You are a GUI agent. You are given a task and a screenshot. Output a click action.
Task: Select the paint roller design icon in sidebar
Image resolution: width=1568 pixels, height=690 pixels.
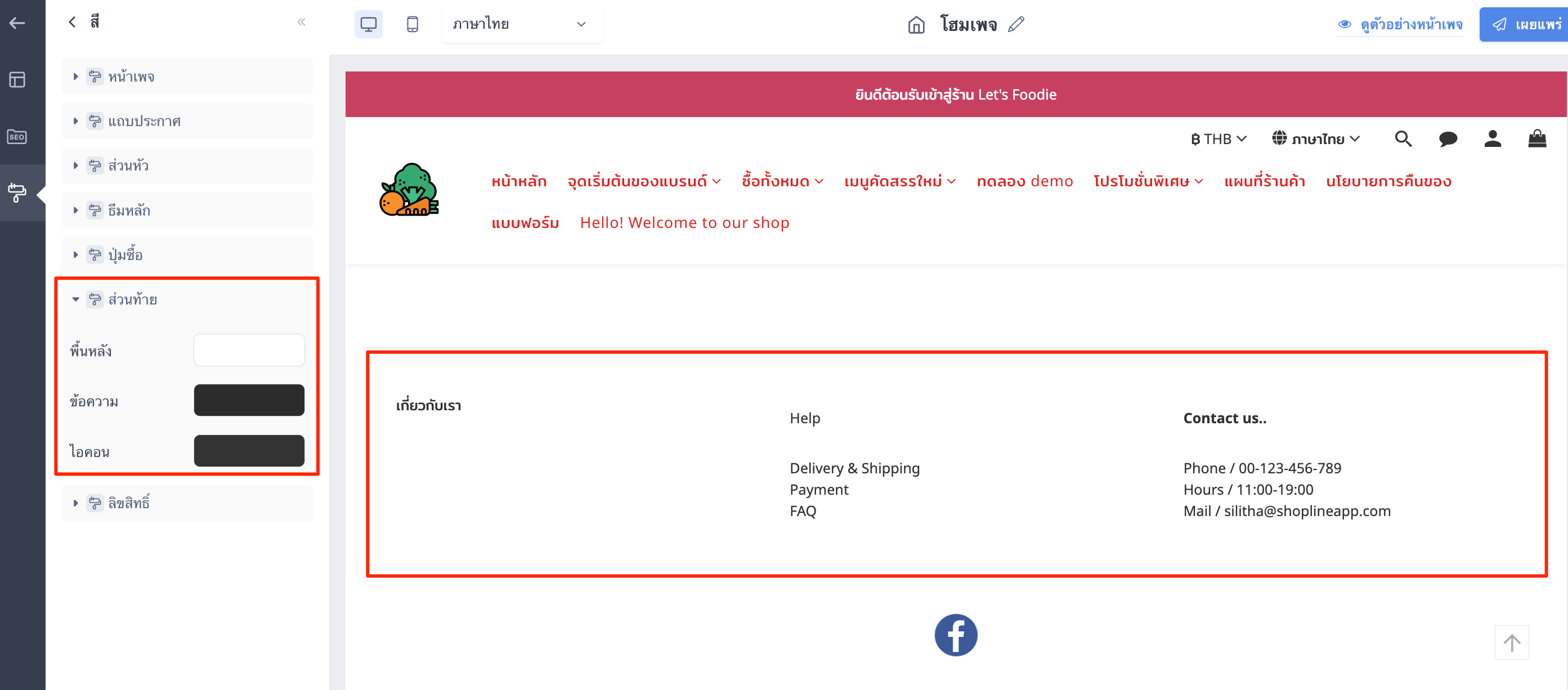click(x=17, y=193)
